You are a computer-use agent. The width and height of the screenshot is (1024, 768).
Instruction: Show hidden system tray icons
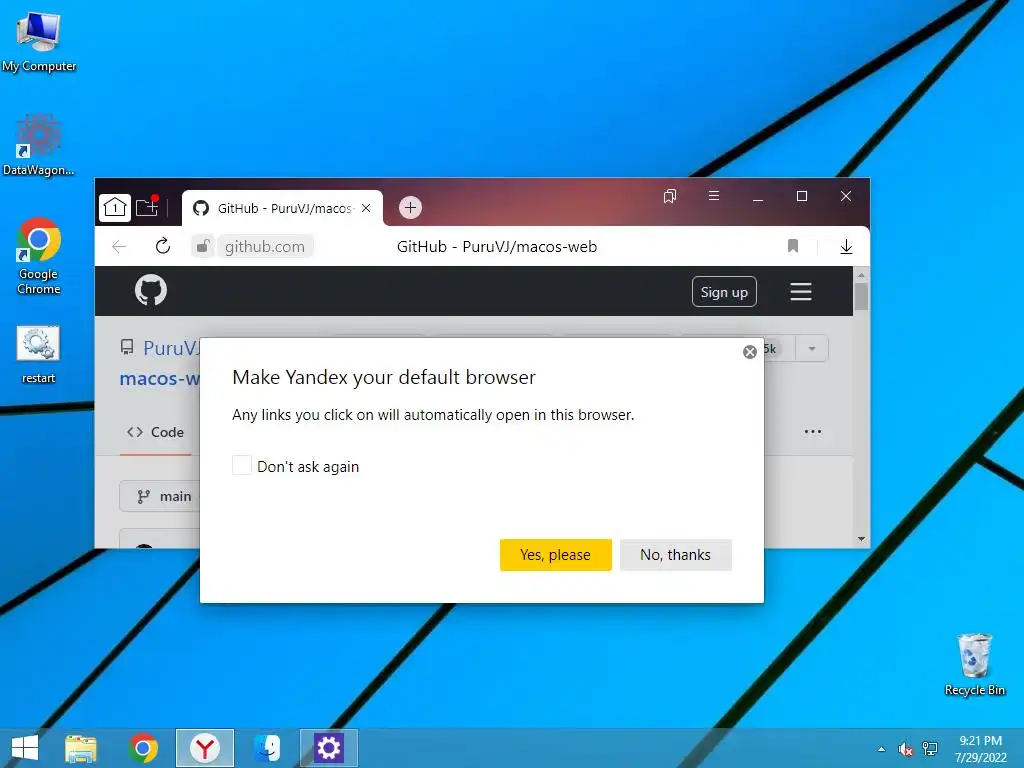881,749
